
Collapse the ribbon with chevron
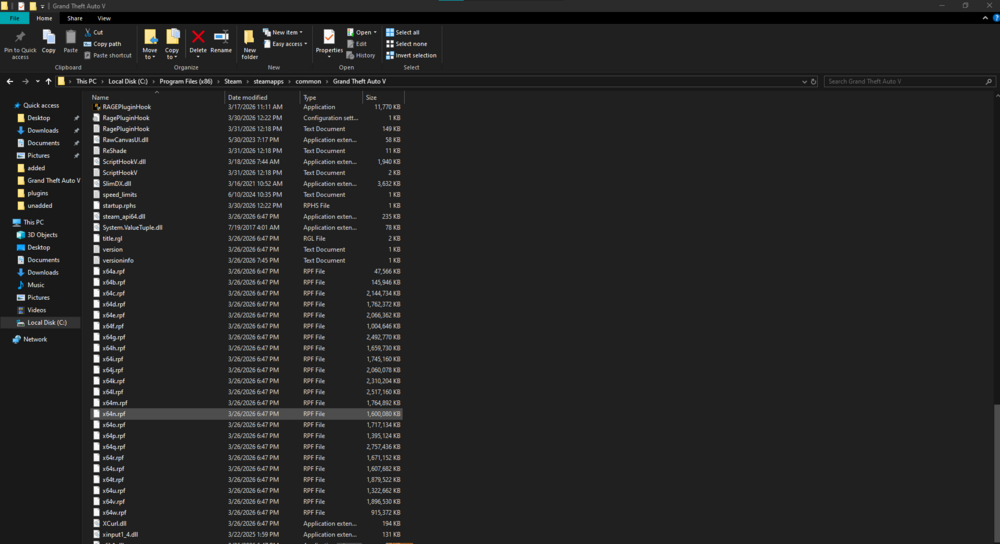click(x=985, y=18)
